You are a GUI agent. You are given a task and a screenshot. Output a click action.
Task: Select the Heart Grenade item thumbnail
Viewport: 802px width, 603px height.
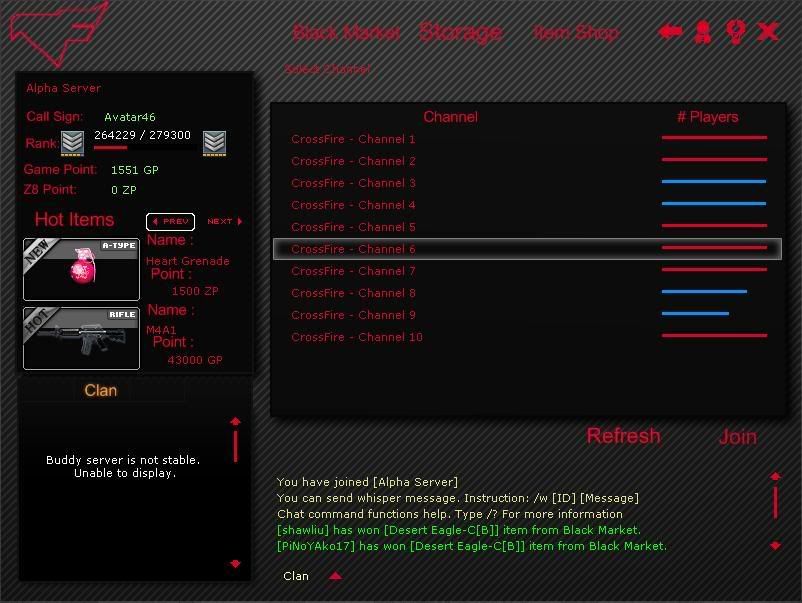pyautogui.click(x=81, y=269)
